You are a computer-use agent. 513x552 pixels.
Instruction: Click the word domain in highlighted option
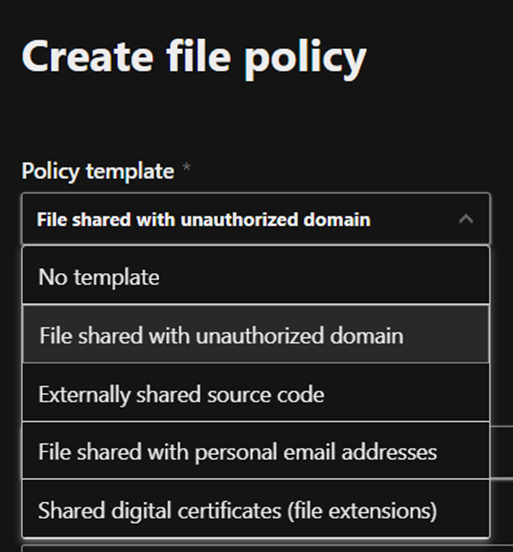point(367,335)
